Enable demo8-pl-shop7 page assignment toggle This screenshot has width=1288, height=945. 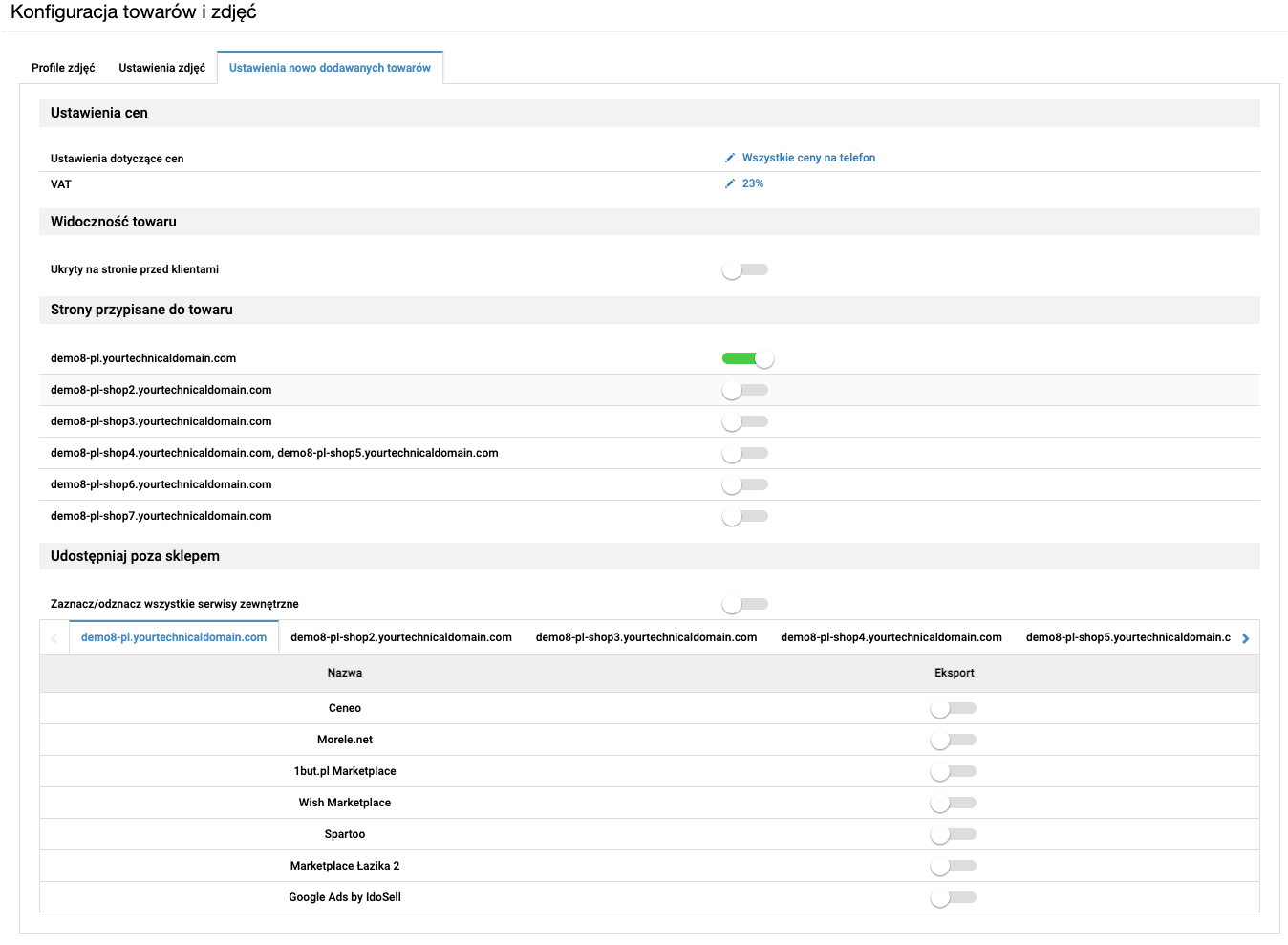point(745,516)
